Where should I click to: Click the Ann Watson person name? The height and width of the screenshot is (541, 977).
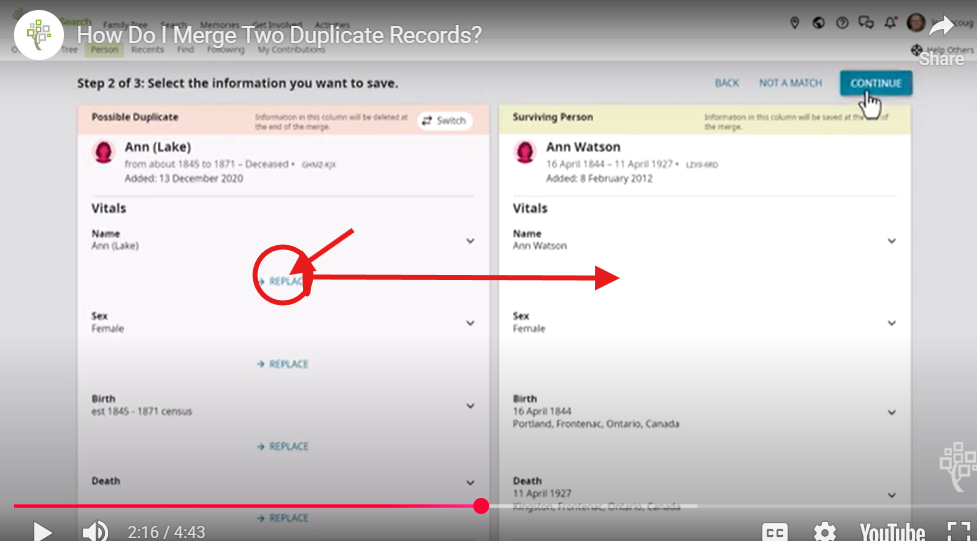pos(583,148)
